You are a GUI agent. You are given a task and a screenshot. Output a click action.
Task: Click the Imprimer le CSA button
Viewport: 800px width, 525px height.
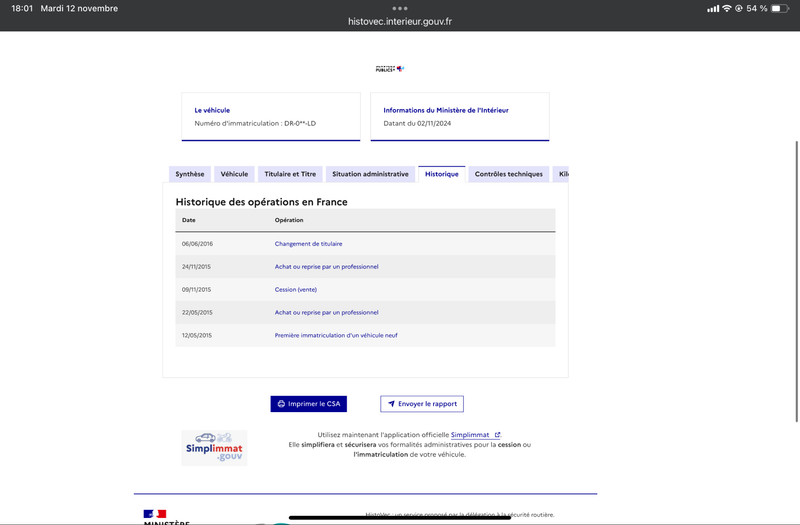(x=309, y=404)
